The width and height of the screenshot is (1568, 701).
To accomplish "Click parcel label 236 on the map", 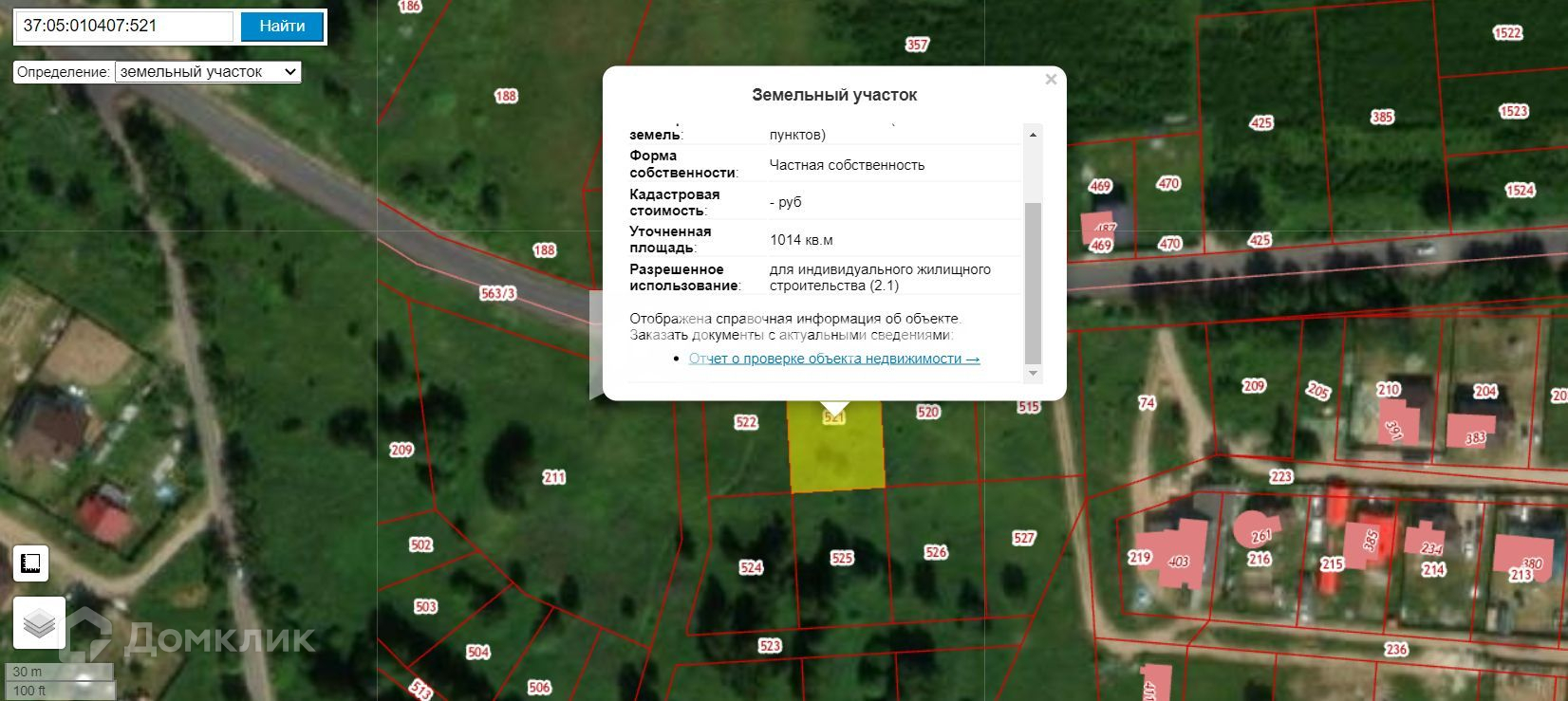I will click(x=1396, y=649).
